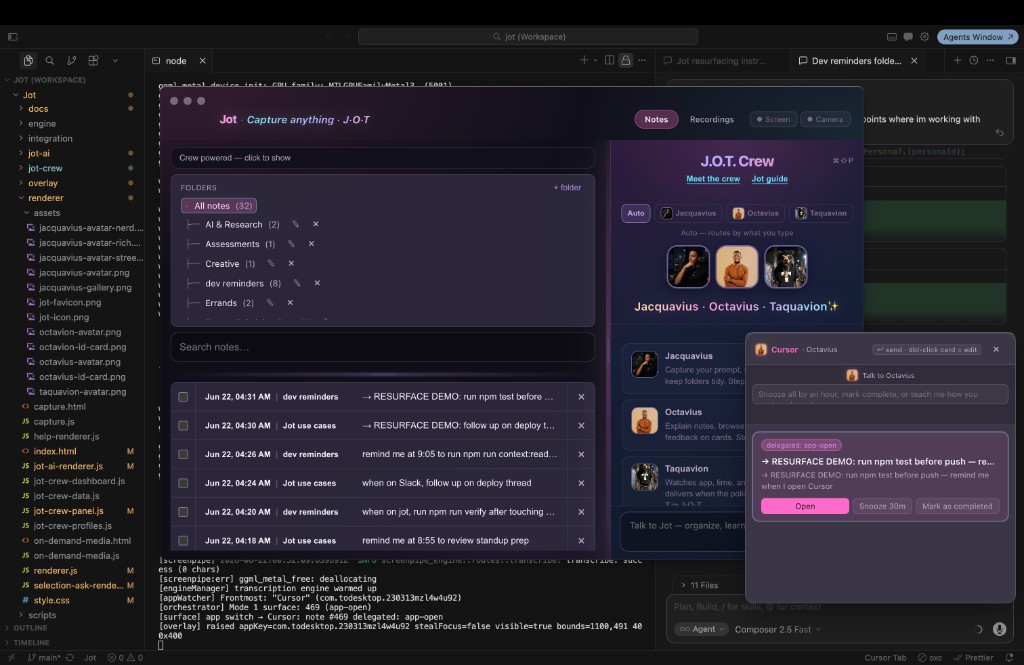Viewport: 1024px width, 665px height.
Task: Split the editor with the split-layout icon
Action: [x=609, y=60]
